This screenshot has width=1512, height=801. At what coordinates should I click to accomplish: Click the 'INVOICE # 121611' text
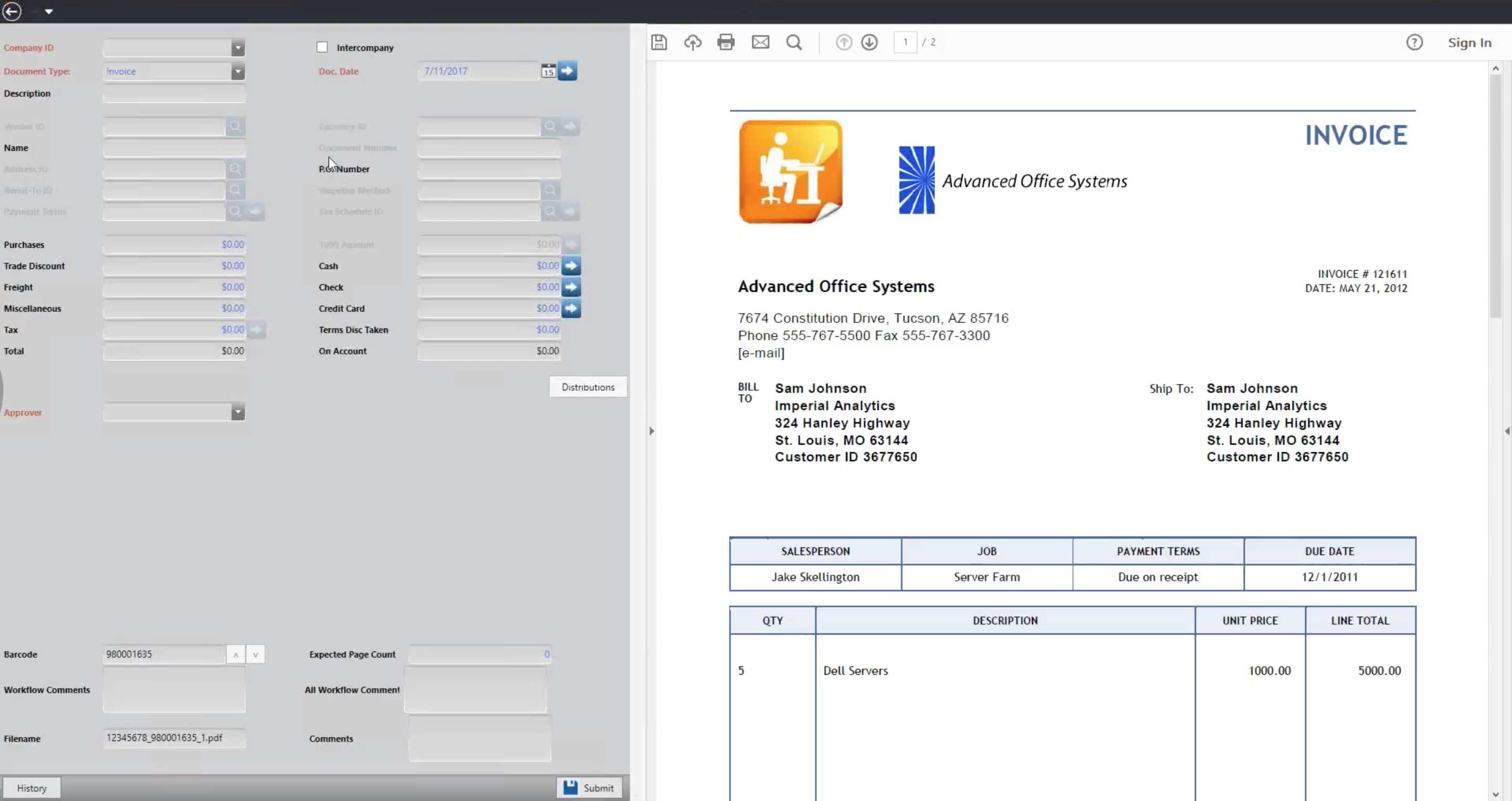(1362, 274)
